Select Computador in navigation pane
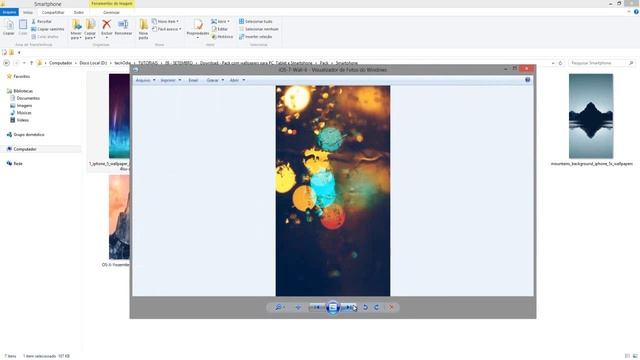Image resolution: width=640 pixels, height=360 pixels. (22, 149)
